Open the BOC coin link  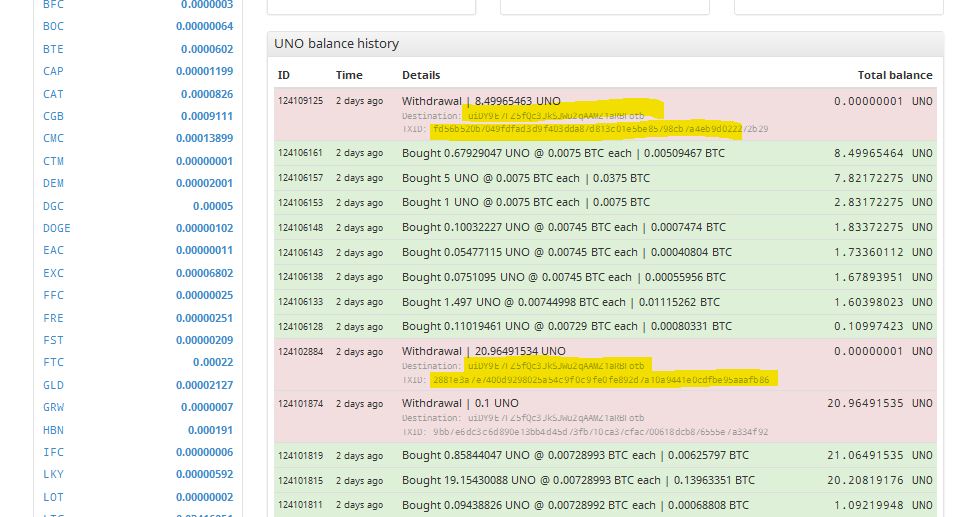[x=53, y=26]
